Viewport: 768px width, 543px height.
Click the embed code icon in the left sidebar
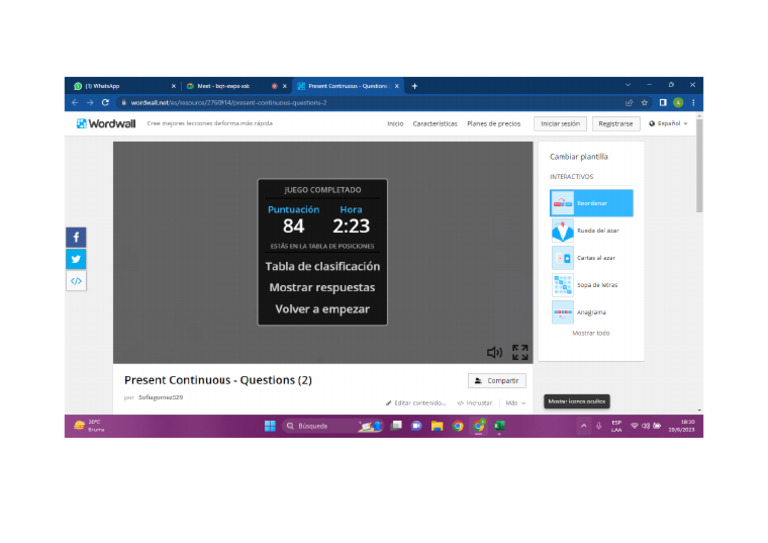(x=77, y=281)
